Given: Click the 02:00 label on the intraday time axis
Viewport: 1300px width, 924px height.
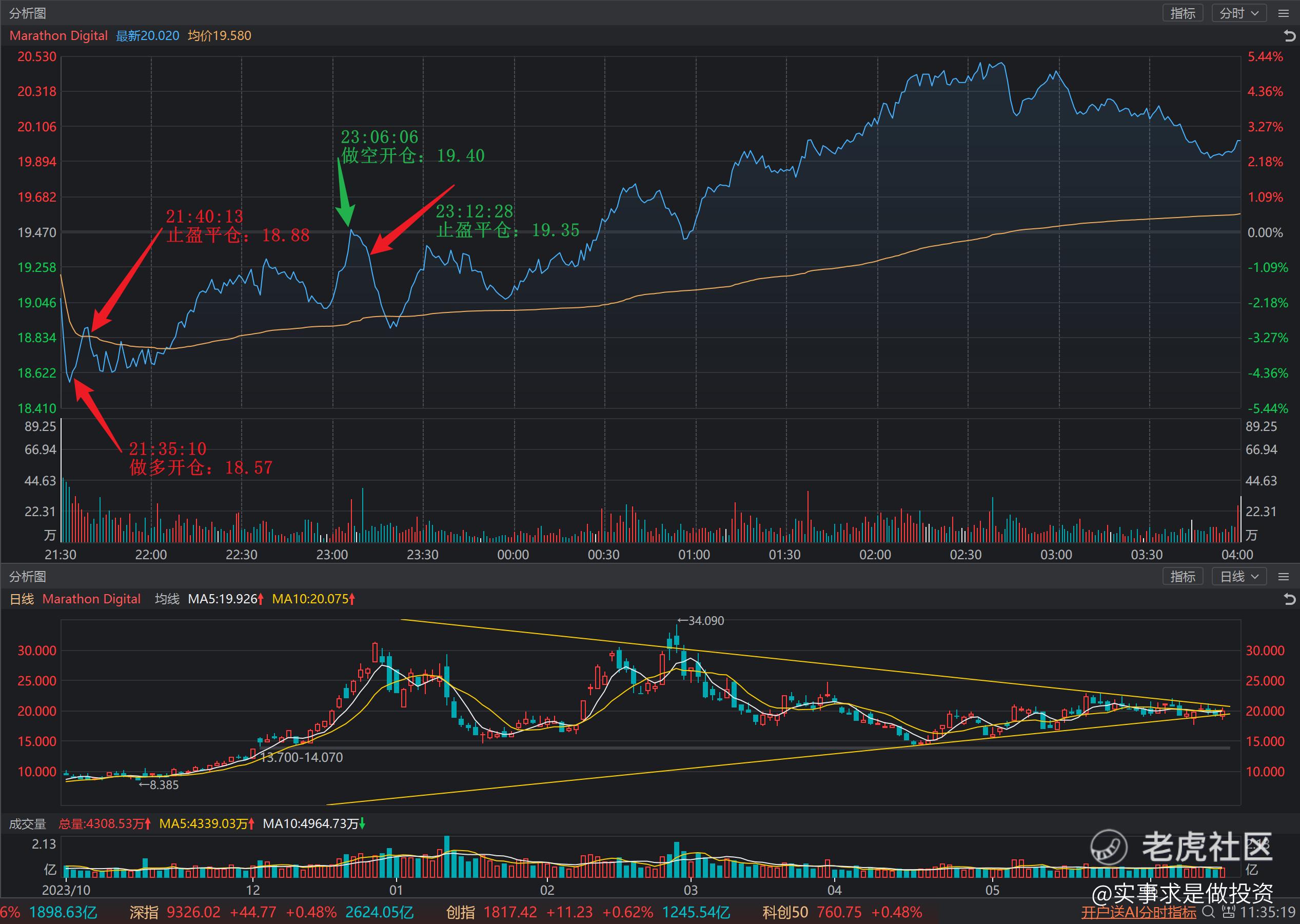Looking at the screenshot, I should coord(875,555).
